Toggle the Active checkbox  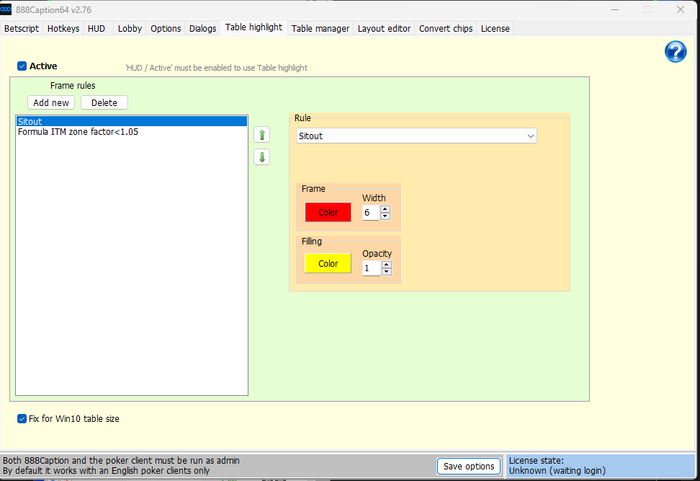[22, 66]
